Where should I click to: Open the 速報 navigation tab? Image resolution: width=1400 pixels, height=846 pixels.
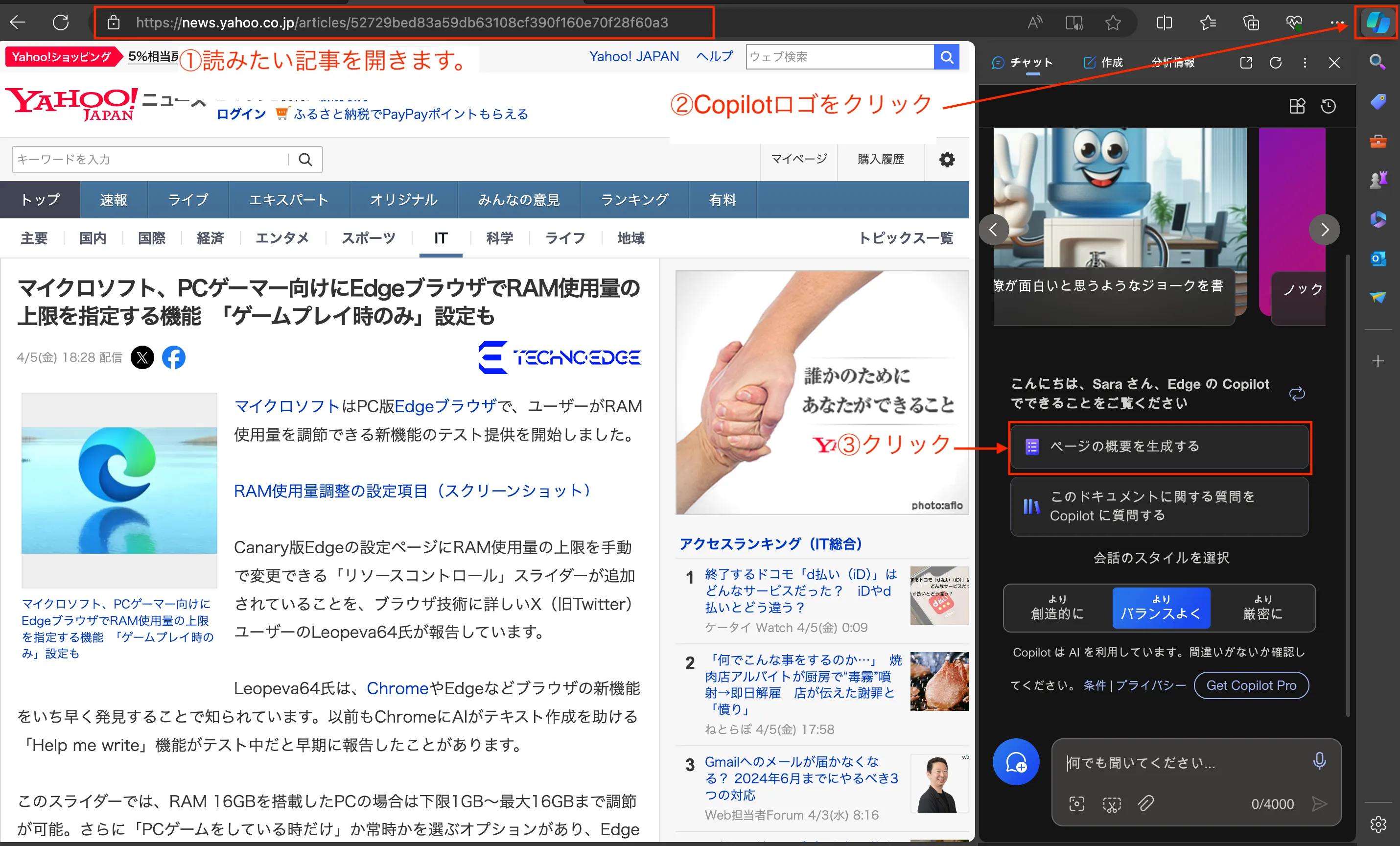click(x=114, y=200)
